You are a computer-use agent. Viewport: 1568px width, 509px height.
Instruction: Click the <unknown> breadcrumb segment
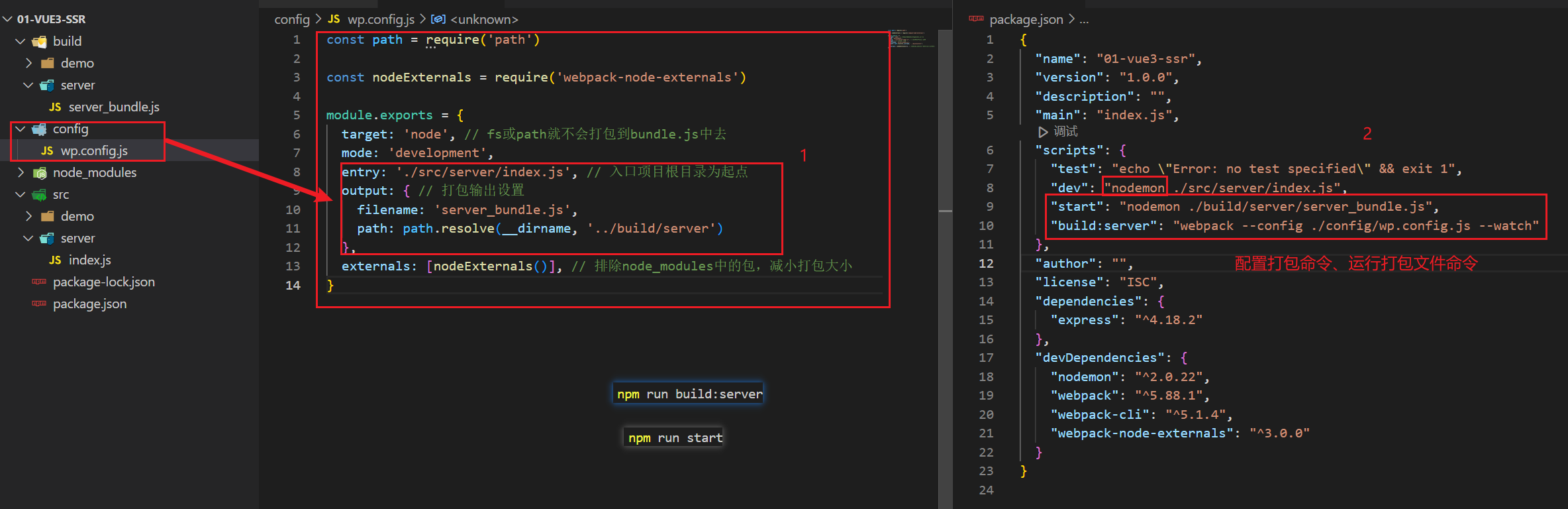point(485,19)
